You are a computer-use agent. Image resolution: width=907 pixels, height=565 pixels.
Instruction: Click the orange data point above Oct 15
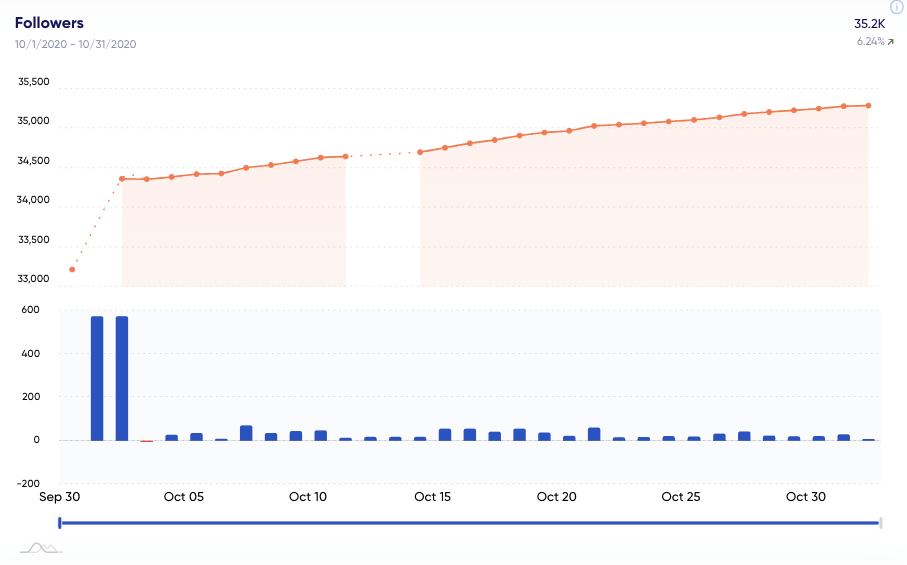421,152
